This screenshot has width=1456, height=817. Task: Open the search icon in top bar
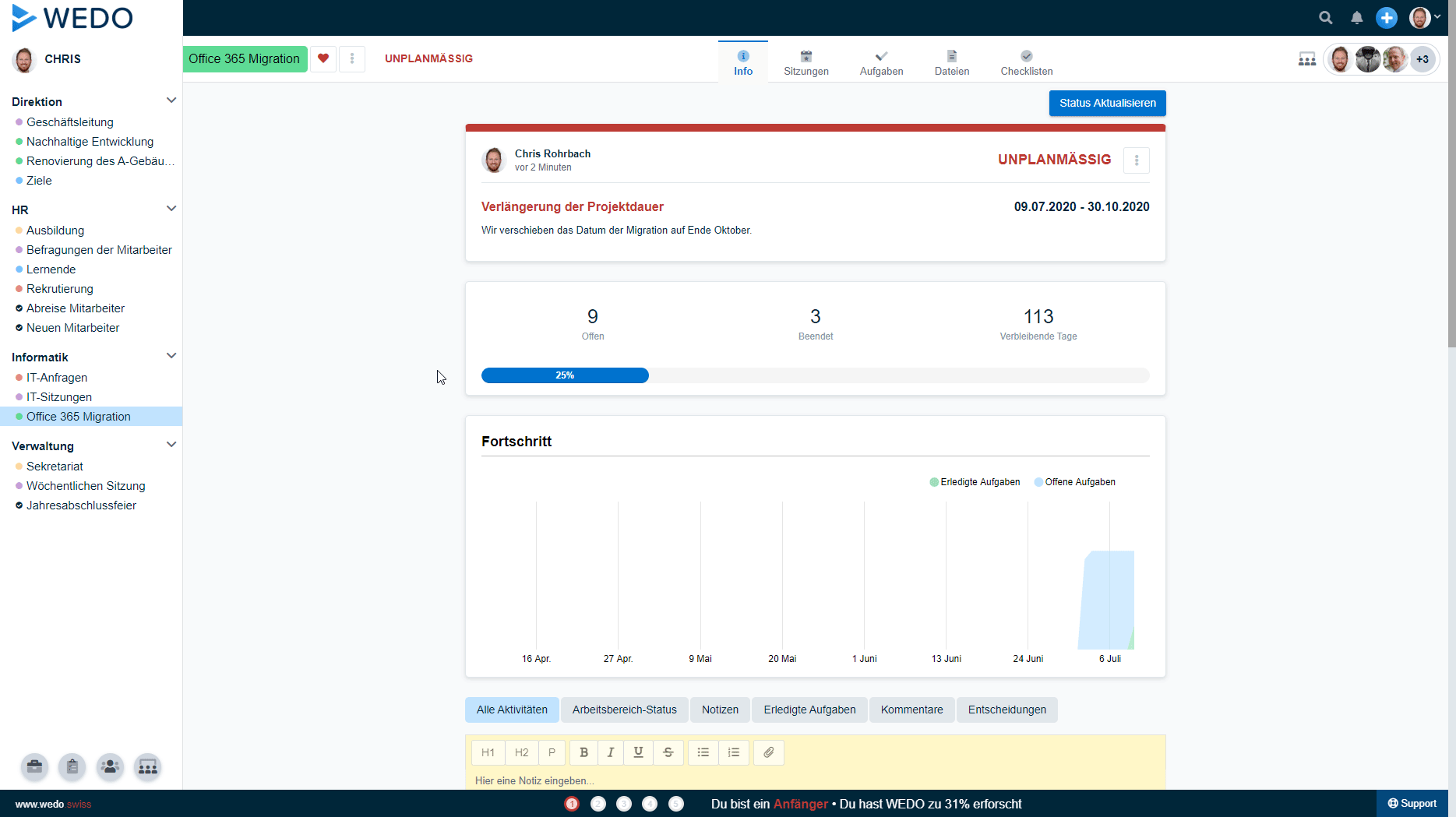pos(1325,17)
